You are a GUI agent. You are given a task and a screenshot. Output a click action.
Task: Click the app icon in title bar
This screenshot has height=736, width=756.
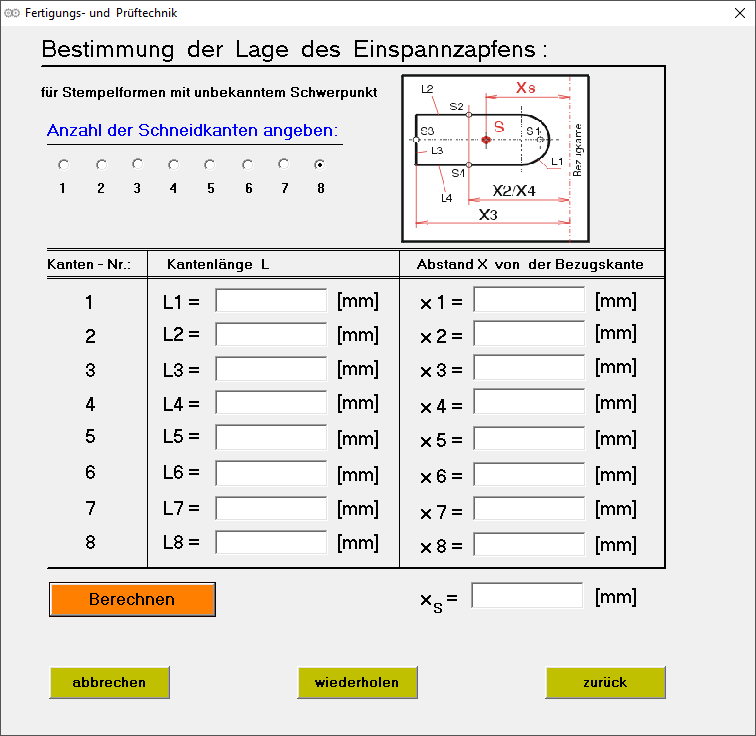[12, 13]
